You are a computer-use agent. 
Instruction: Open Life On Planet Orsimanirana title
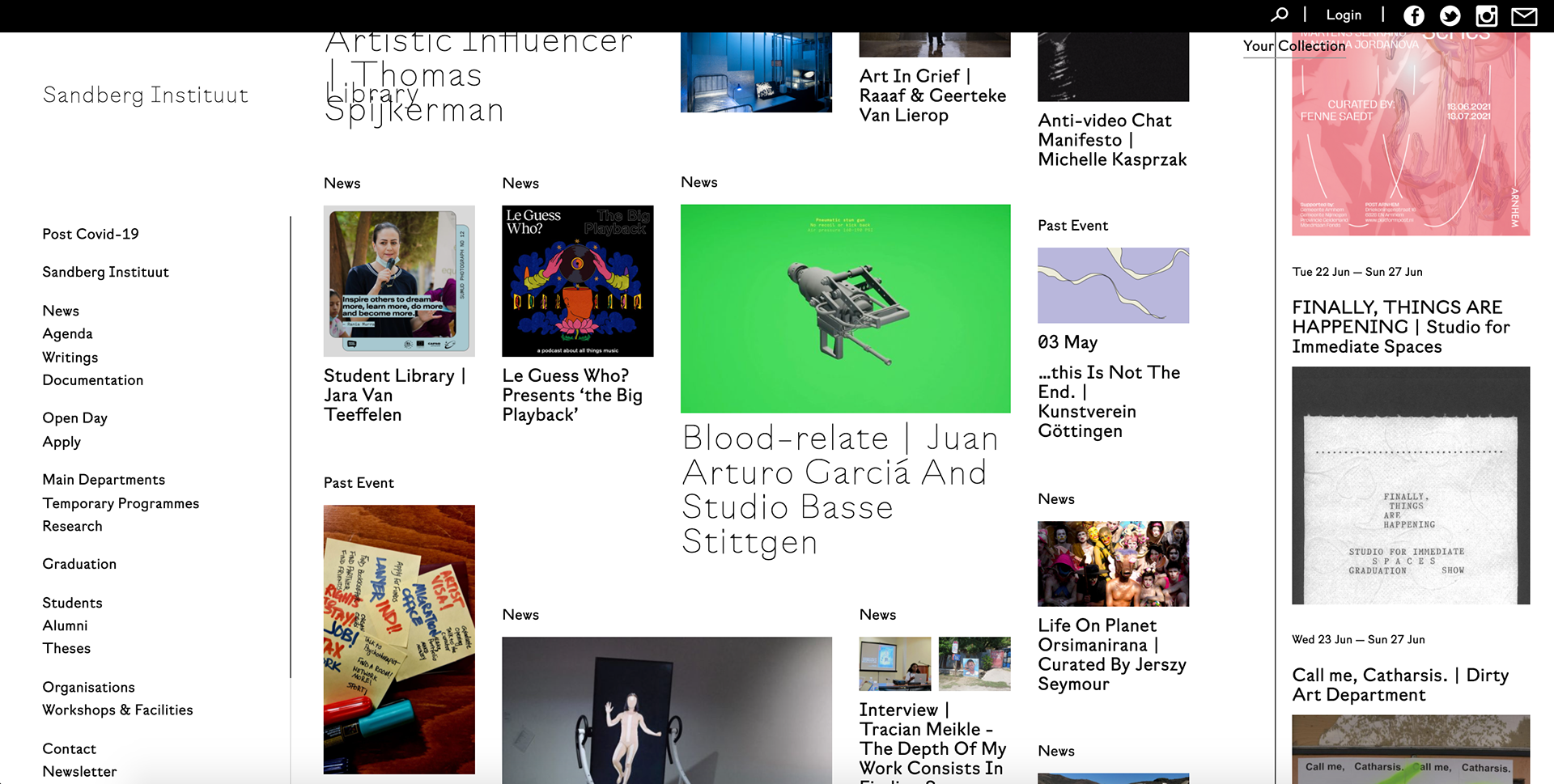point(1112,655)
